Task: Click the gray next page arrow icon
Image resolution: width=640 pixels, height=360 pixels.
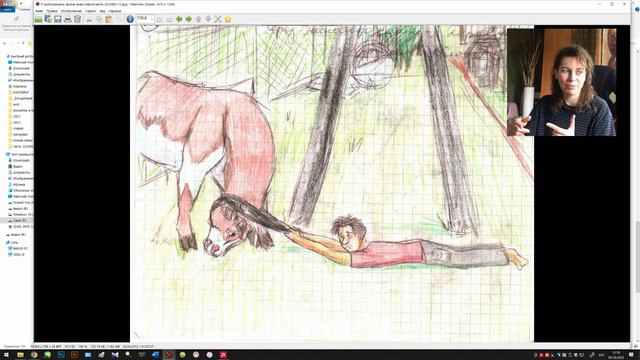Action: tap(208, 19)
